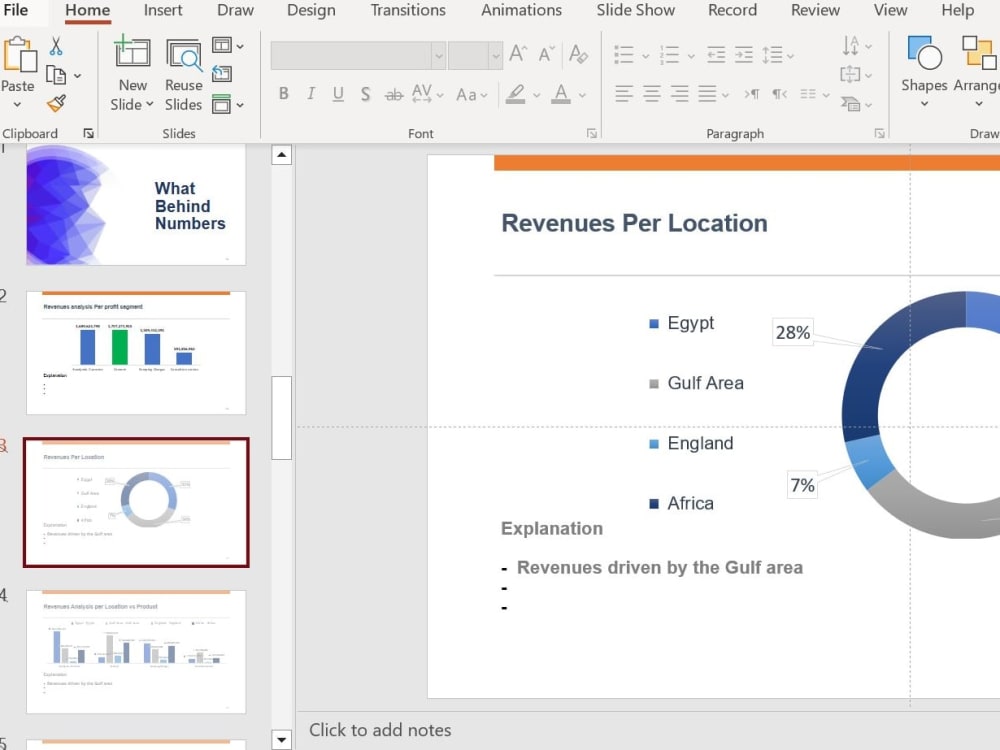Switch to the Design tab
The image size is (1000, 750).
(311, 11)
